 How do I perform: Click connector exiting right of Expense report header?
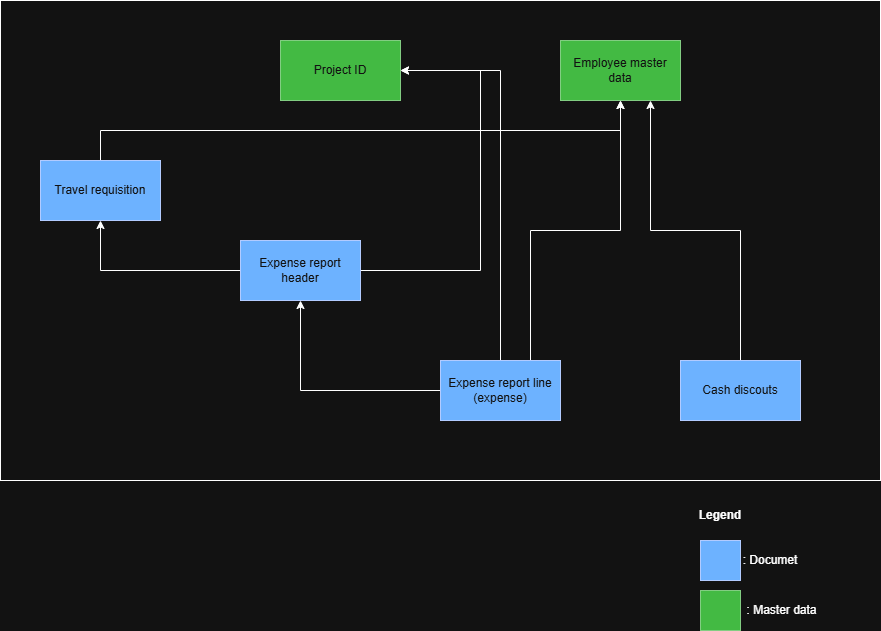tap(420, 270)
